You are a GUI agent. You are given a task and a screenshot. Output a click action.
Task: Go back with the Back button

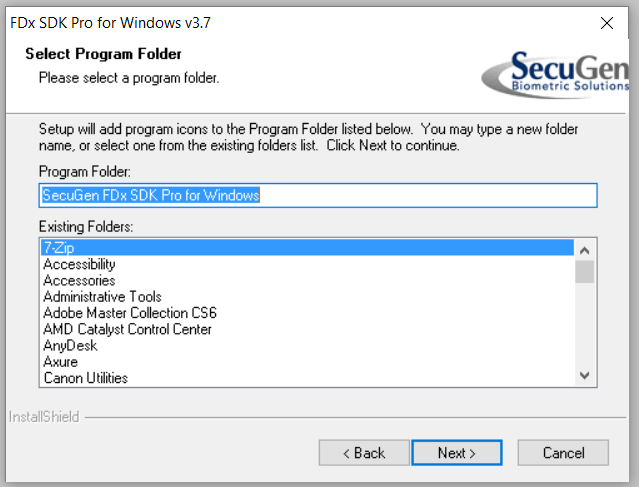(x=364, y=453)
